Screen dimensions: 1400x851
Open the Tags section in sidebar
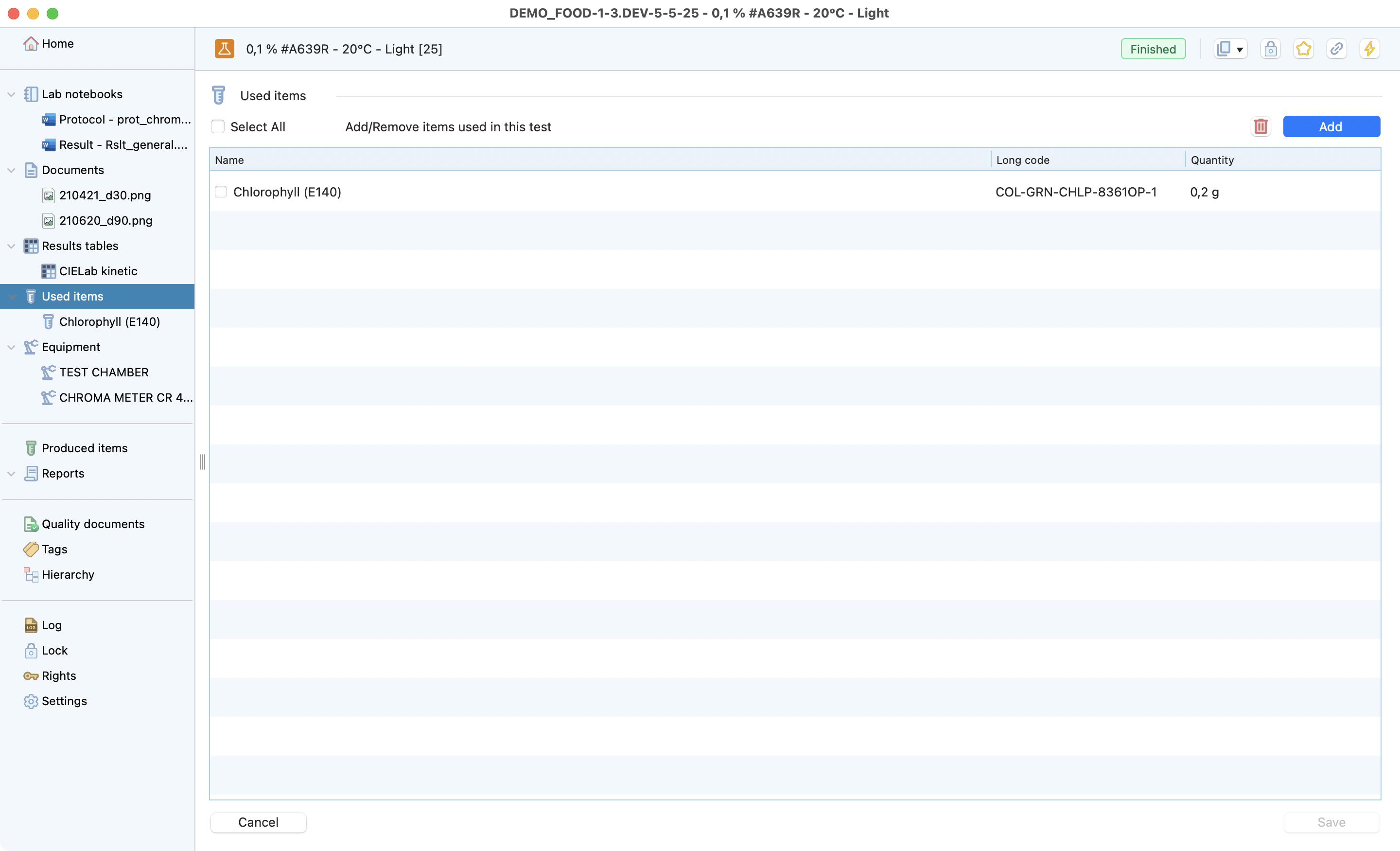click(x=54, y=549)
